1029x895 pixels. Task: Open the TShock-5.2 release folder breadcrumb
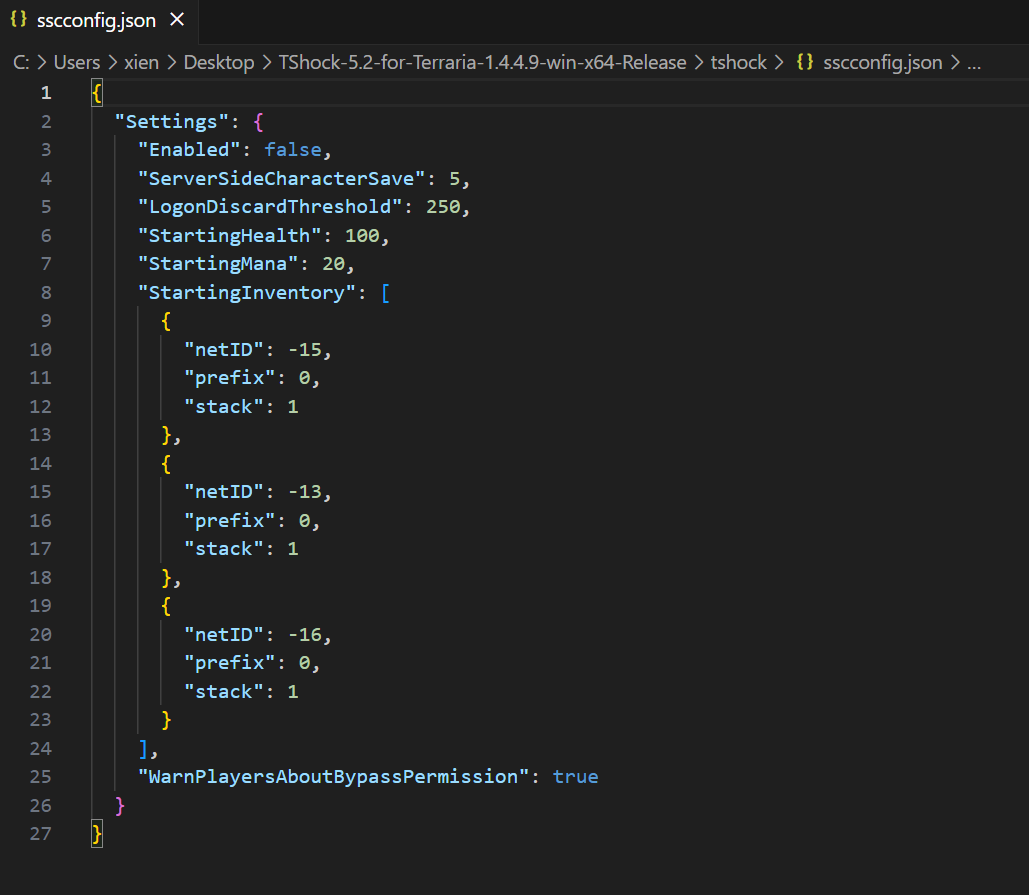point(482,63)
